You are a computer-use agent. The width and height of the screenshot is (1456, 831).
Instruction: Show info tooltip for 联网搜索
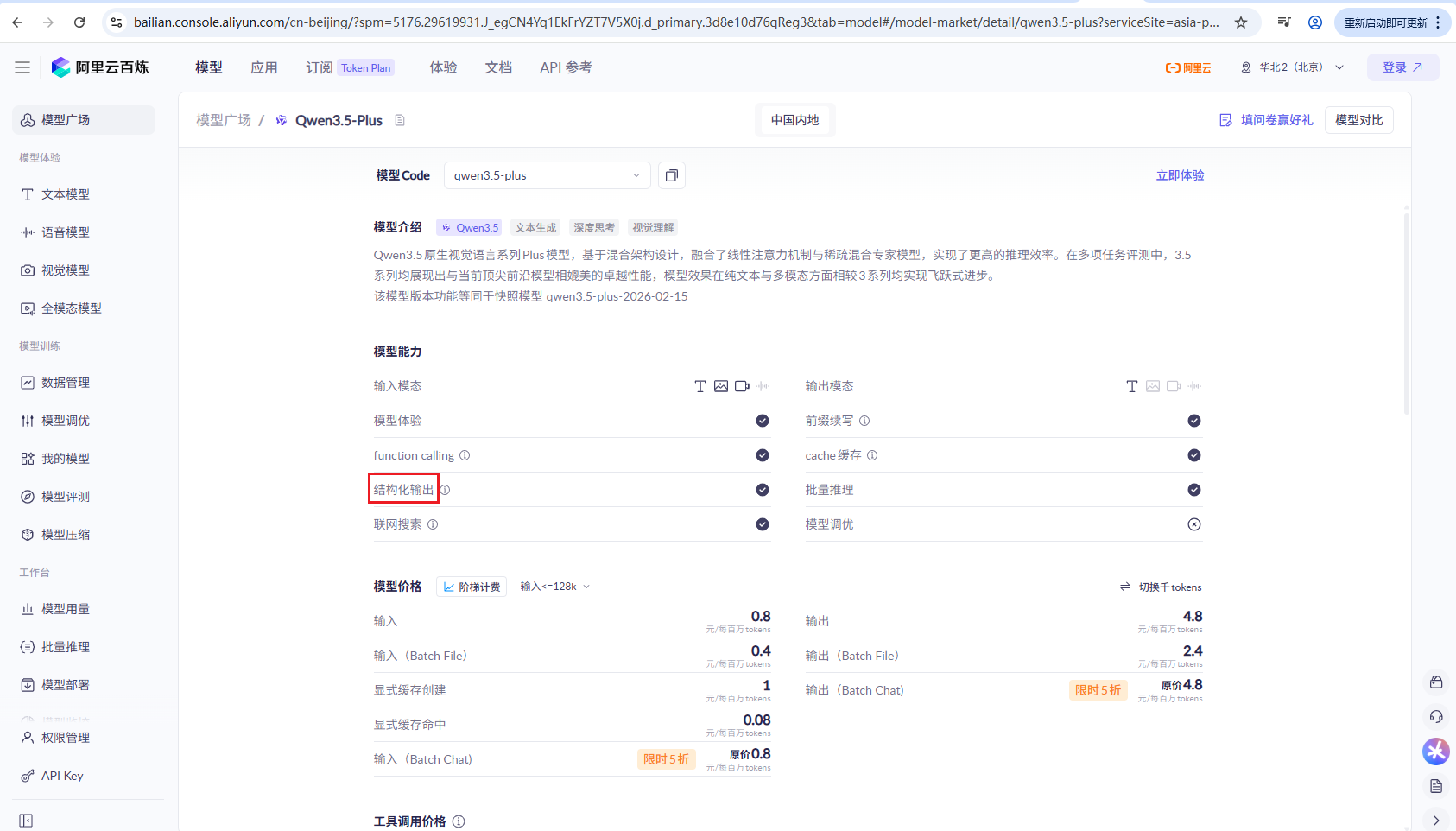[433, 524]
